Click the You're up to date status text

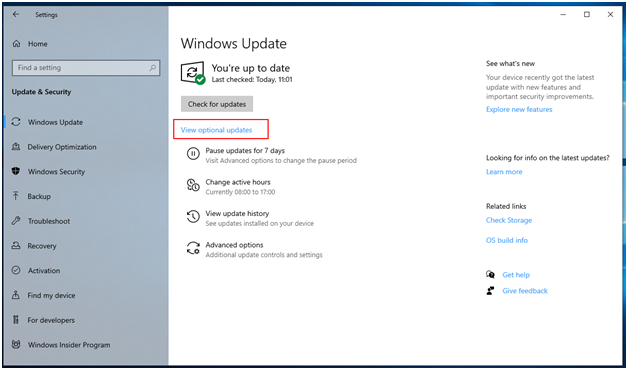pyautogui.click(x=251, y=68)
